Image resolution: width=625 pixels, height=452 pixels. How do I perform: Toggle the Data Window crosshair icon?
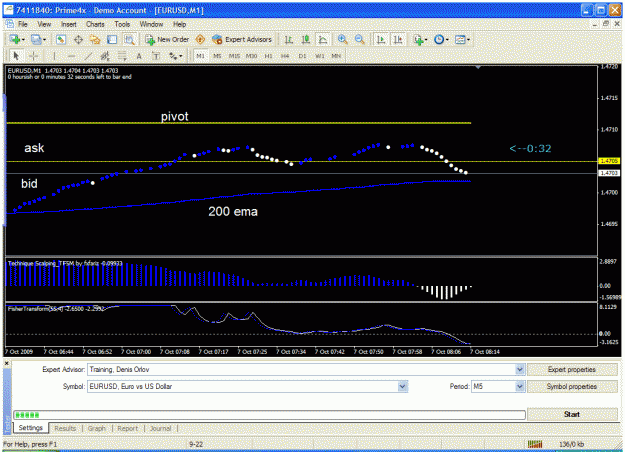tap(78, 39)
